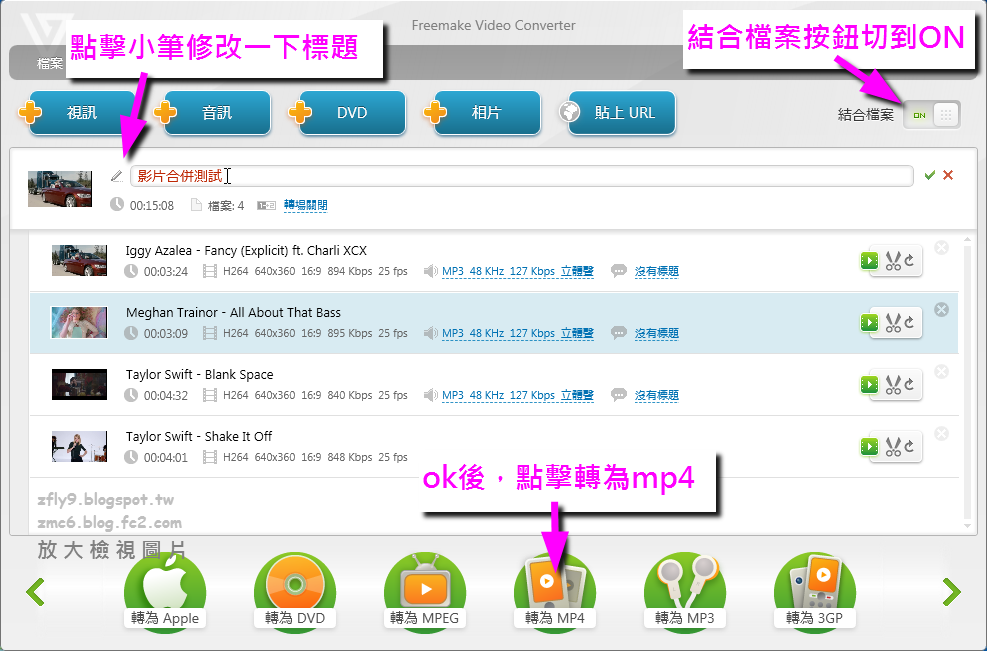Click the speaker icon on Iggy Azalea row
Image resolution: width=987 pixels, height=651 pixels.
431,271
